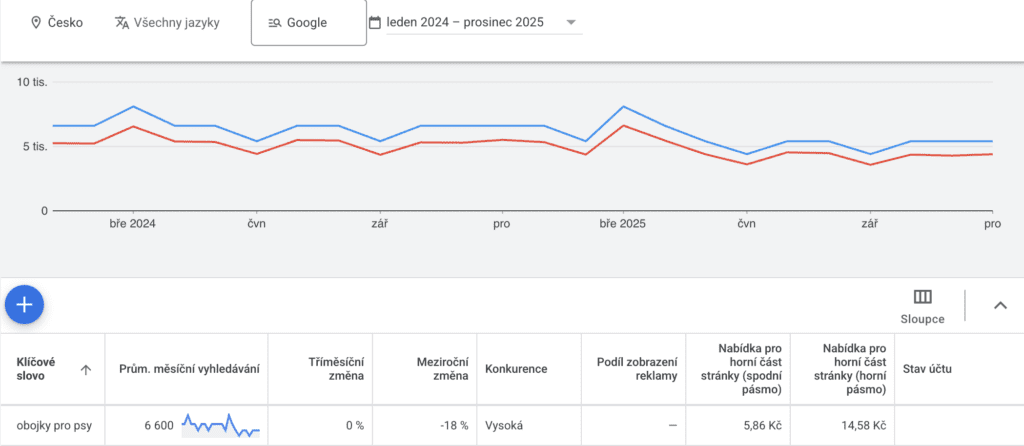
Task: Open the date range dropdown arrow
Action: coord(571,22)
